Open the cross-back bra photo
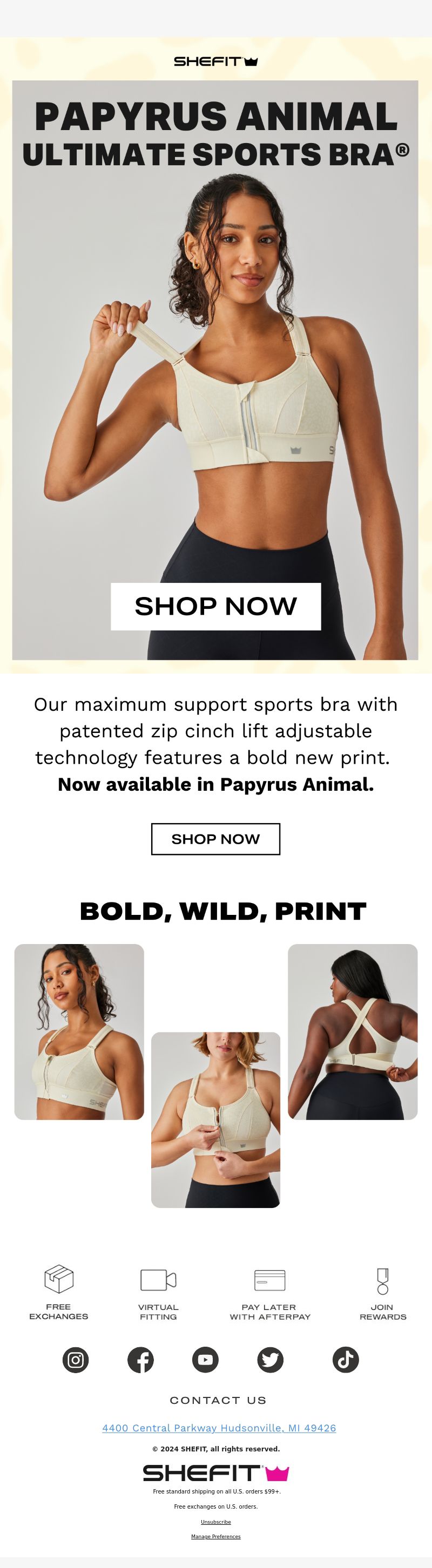 tap(353, 1031)
